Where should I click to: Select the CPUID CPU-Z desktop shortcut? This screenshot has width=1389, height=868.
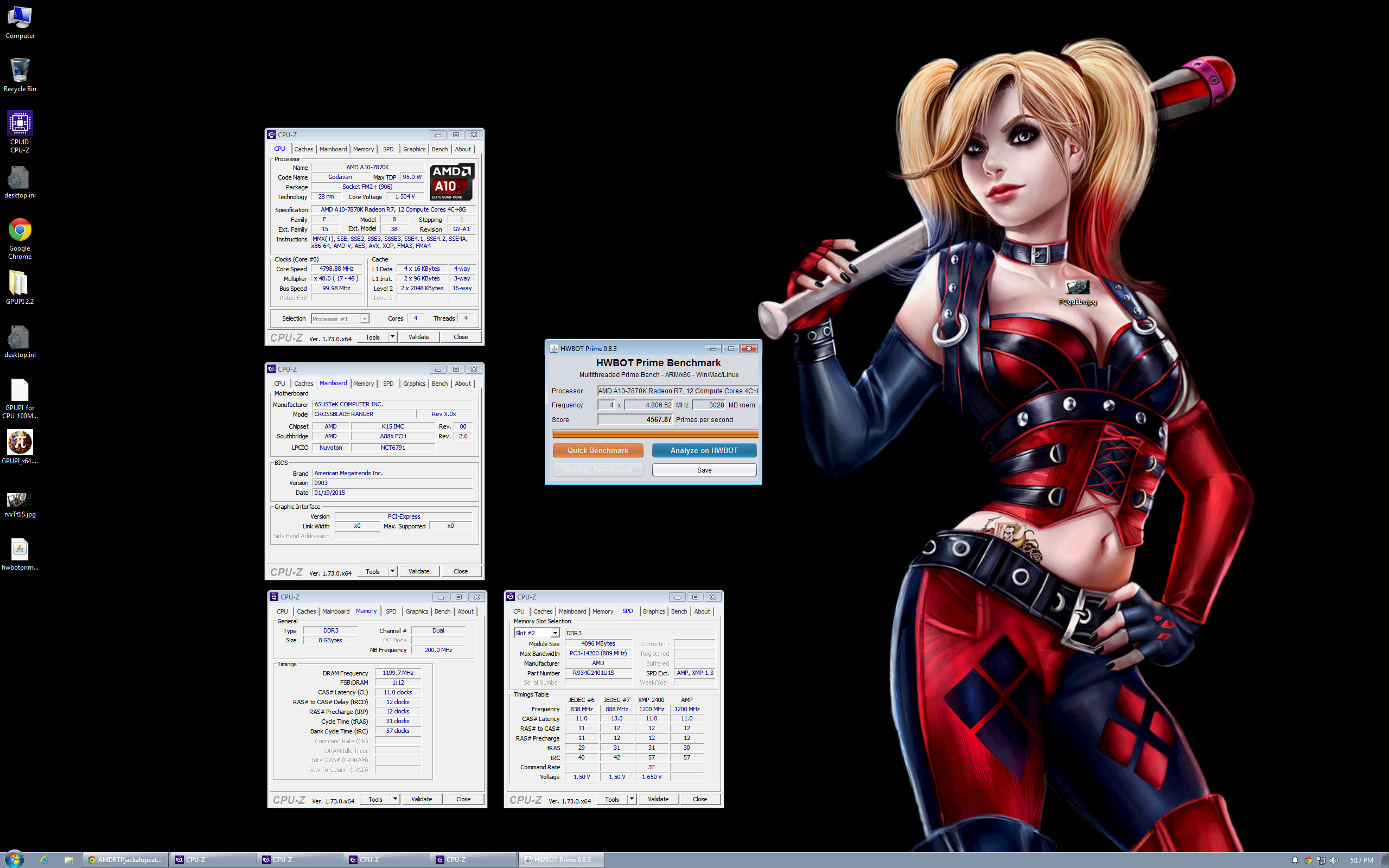[20, 132]
